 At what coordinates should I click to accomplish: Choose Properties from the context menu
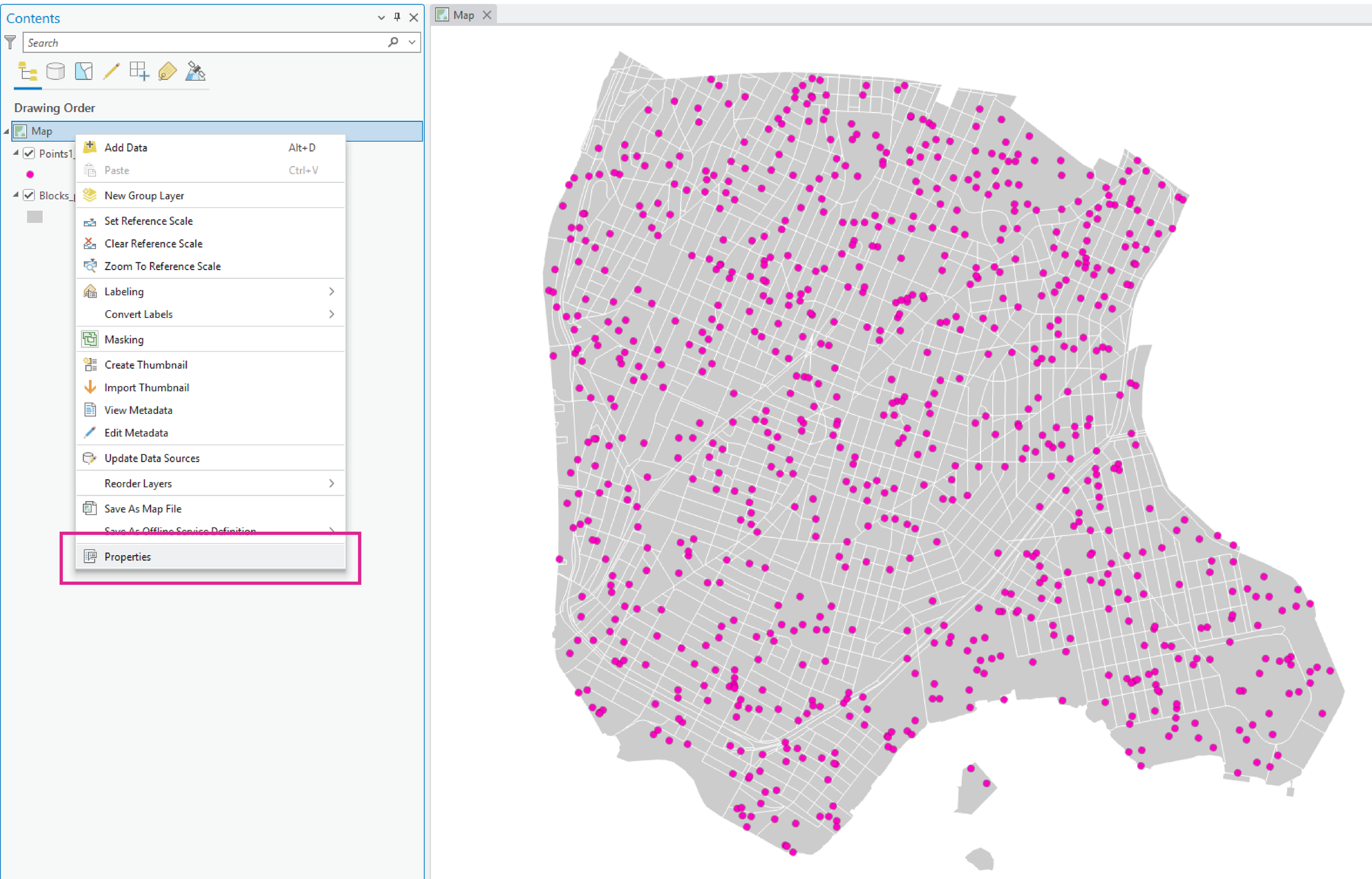tap(128, 557)
